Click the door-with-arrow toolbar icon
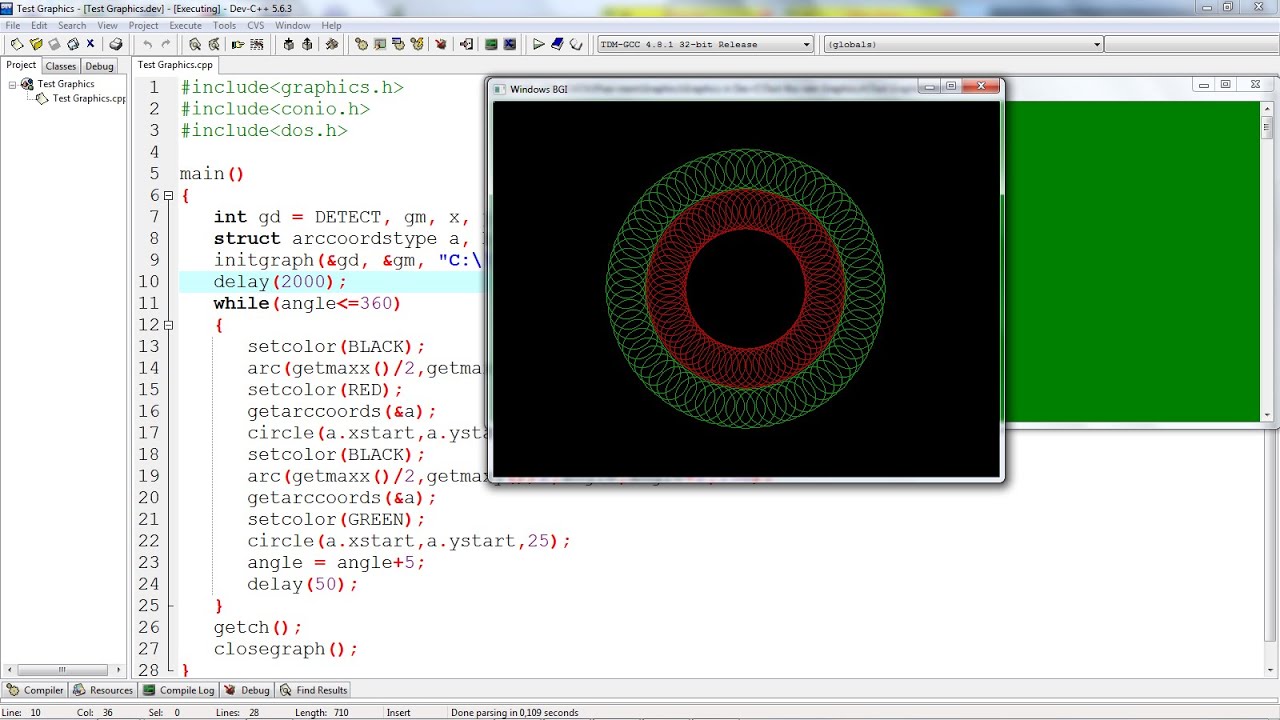This screenshot has height=720, width=1280. [x=466, y=44]
